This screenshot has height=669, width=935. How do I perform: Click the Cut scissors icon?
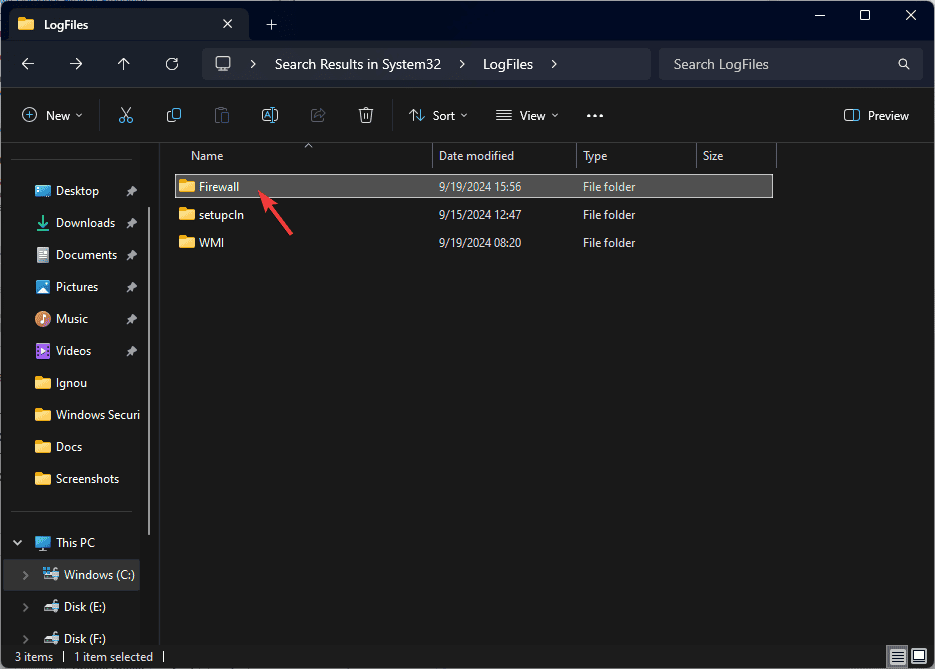point(126,116)
